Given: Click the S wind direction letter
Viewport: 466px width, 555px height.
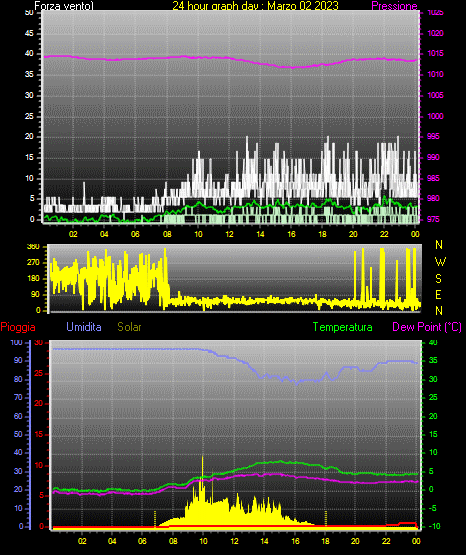Looking at the screenshot, I should [x=438, y=279].
